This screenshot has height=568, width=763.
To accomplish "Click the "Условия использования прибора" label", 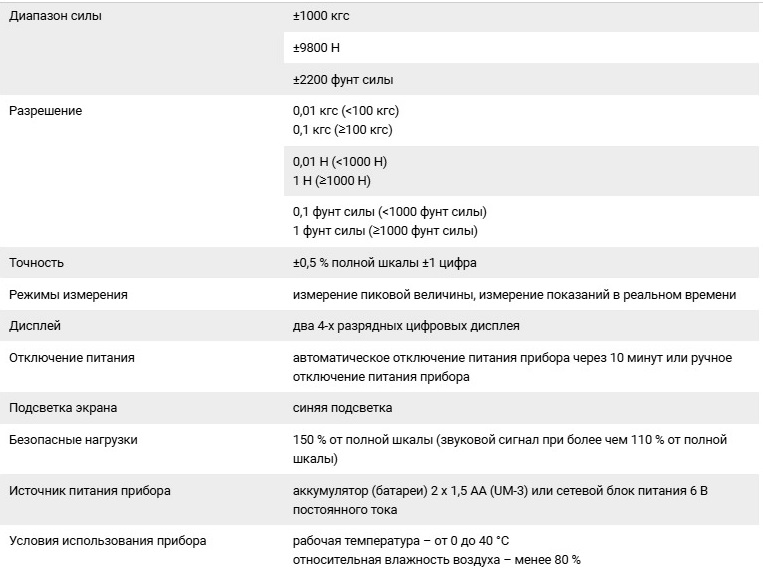I will coord(108,541).
